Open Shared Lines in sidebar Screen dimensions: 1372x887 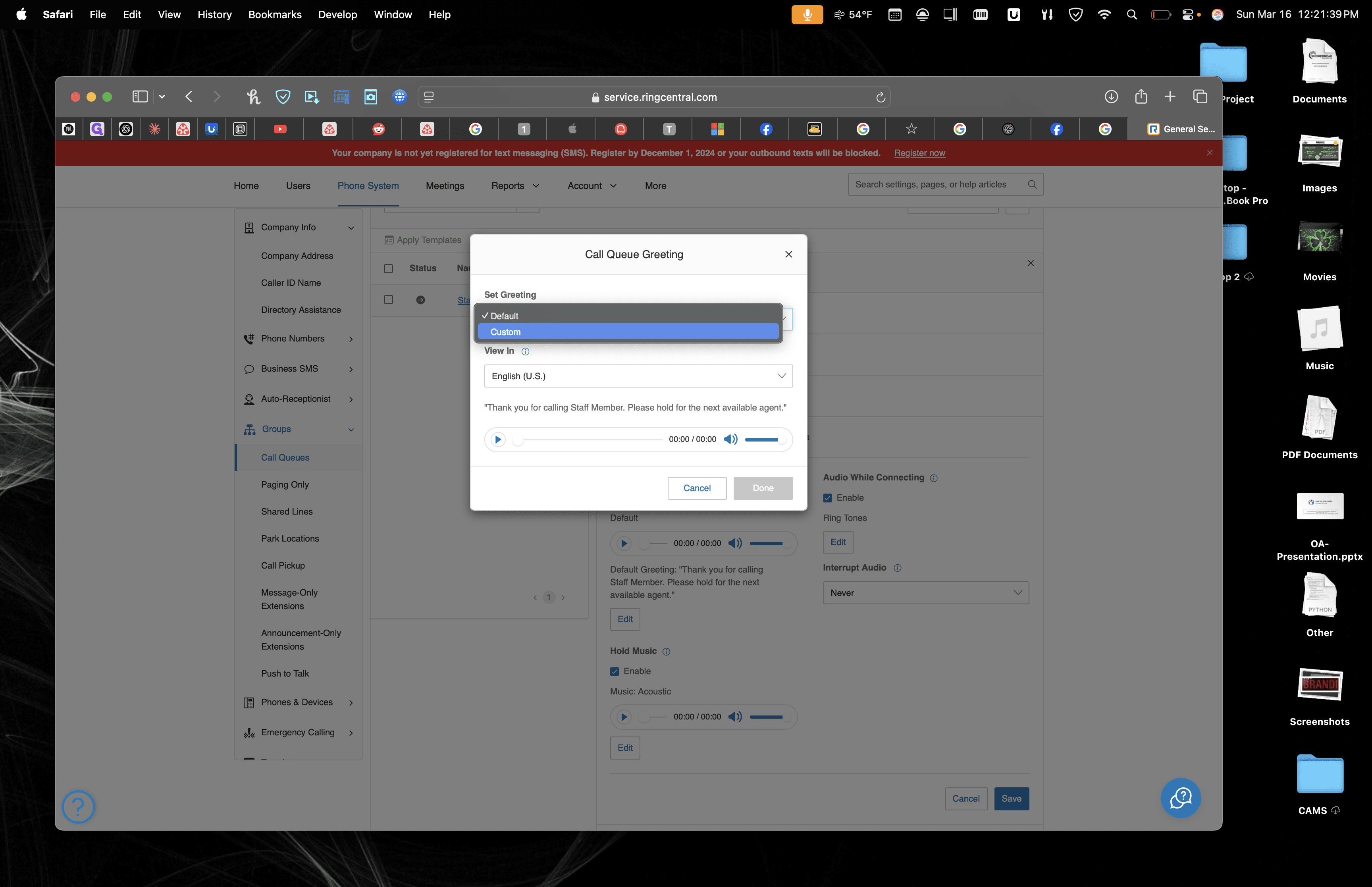(287, 511)
